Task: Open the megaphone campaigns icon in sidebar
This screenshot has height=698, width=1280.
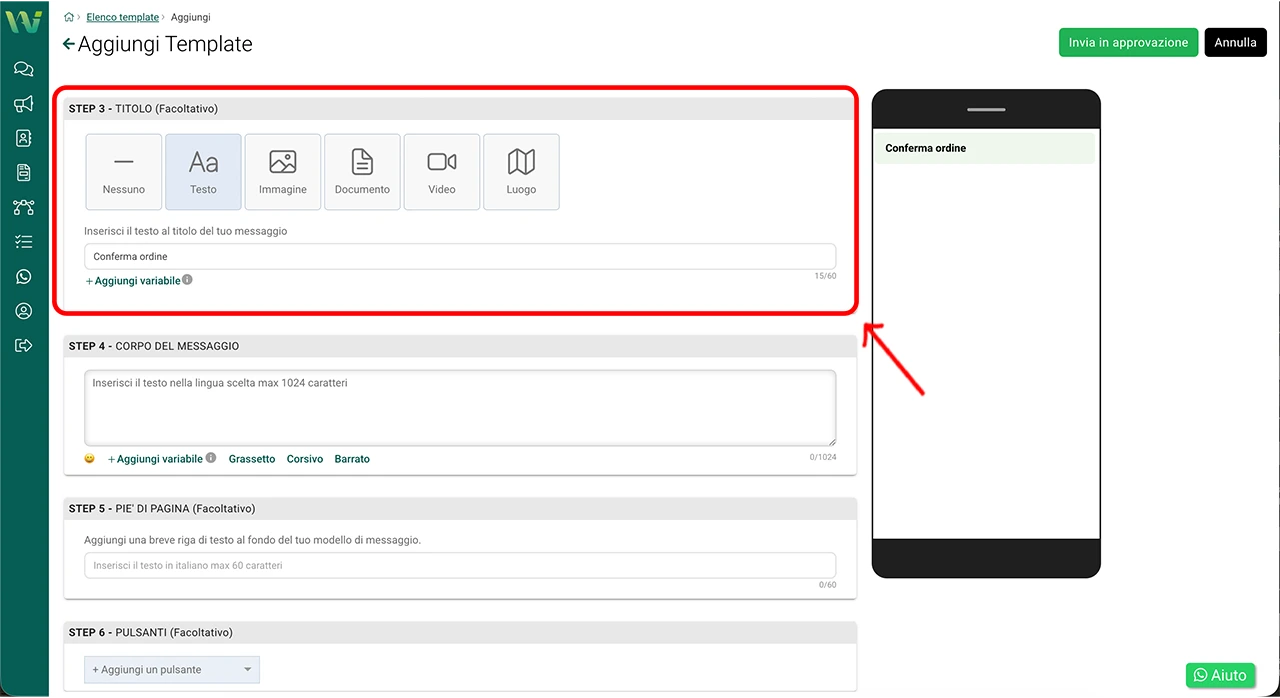Action: [24, 104]
